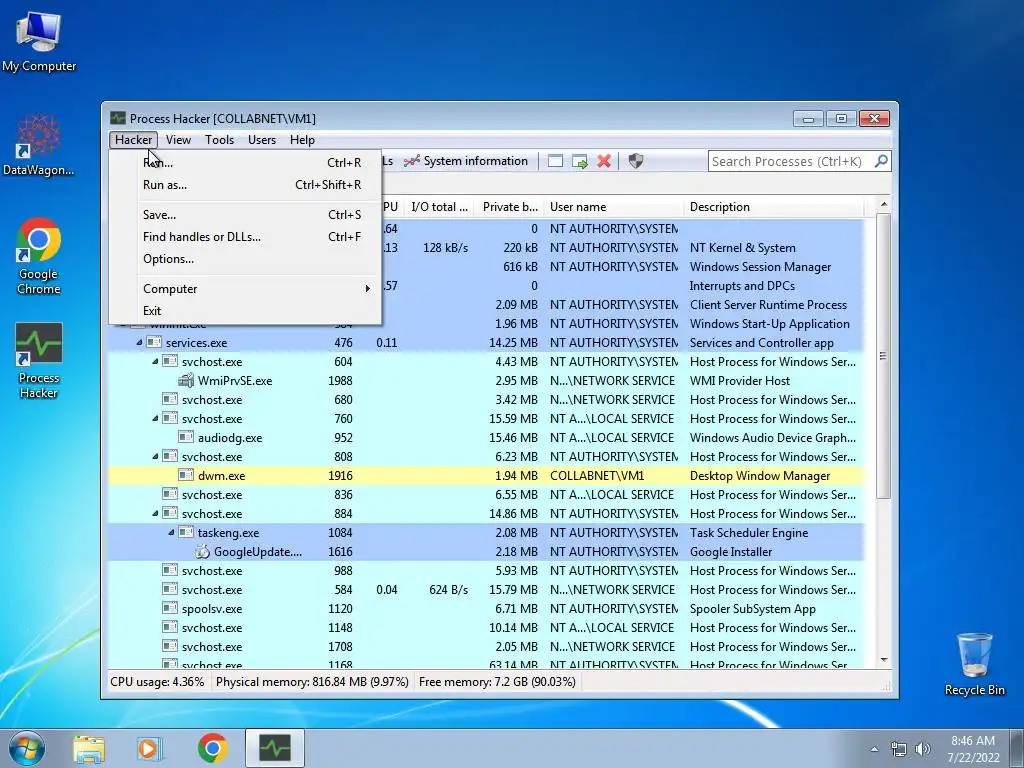Screen dimensions: 1024x768
Task: Choose Run... from Hacker menu
Action: 246,163
